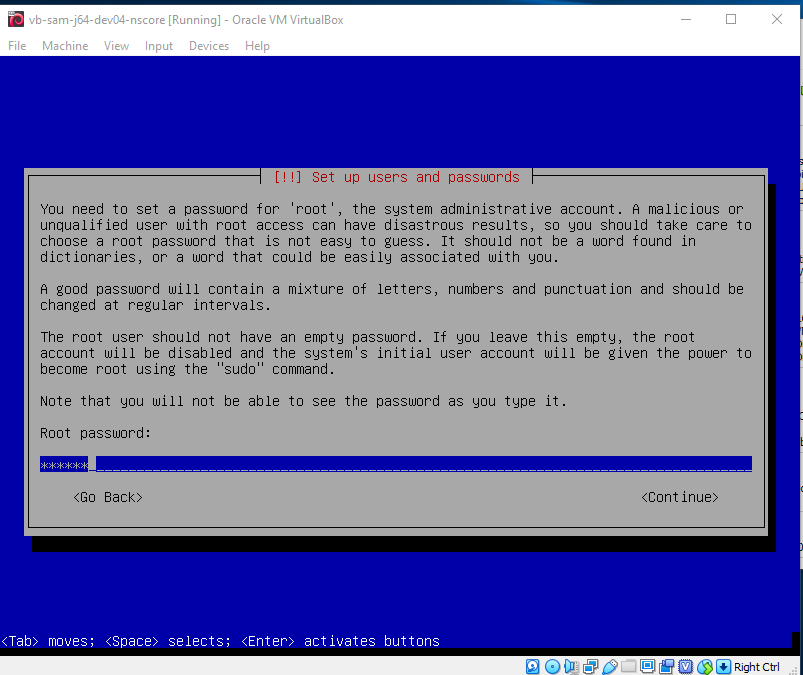Open the Input menu
803x675 pixels.
pos(159,46)
